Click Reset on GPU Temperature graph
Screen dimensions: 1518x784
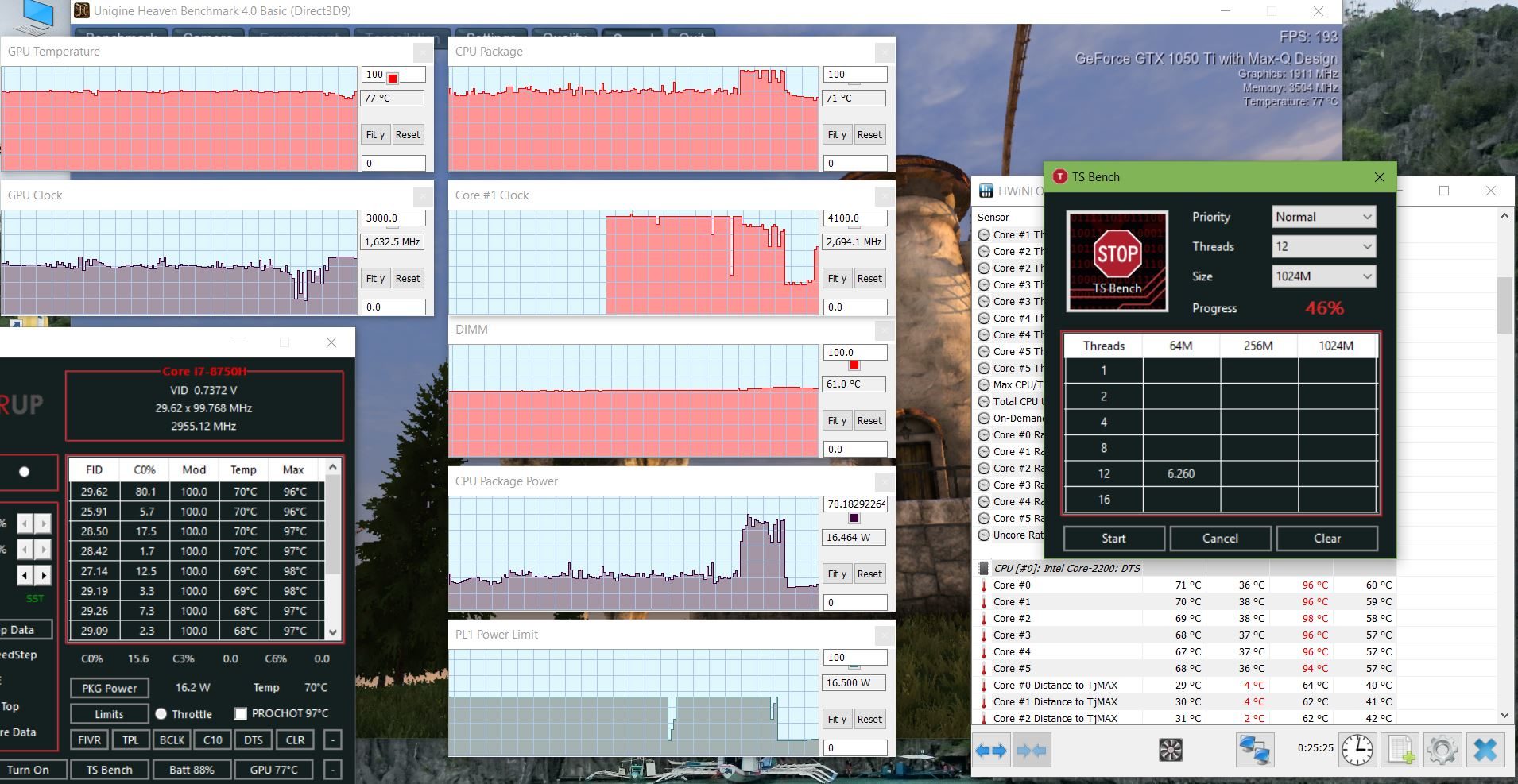point(408,135)
